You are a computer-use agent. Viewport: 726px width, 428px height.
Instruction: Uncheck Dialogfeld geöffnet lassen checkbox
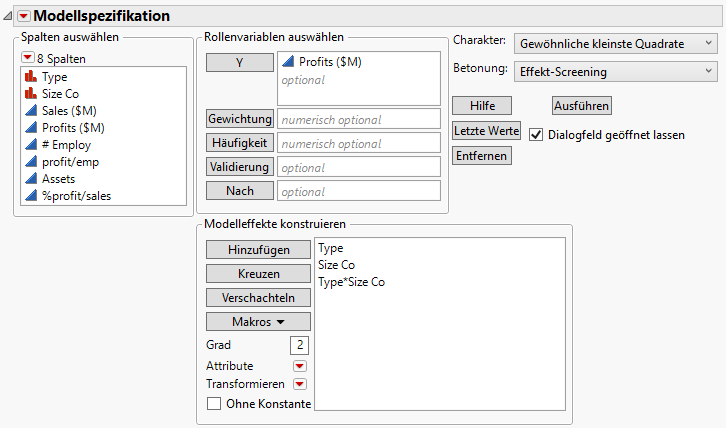tap(536, 134)
